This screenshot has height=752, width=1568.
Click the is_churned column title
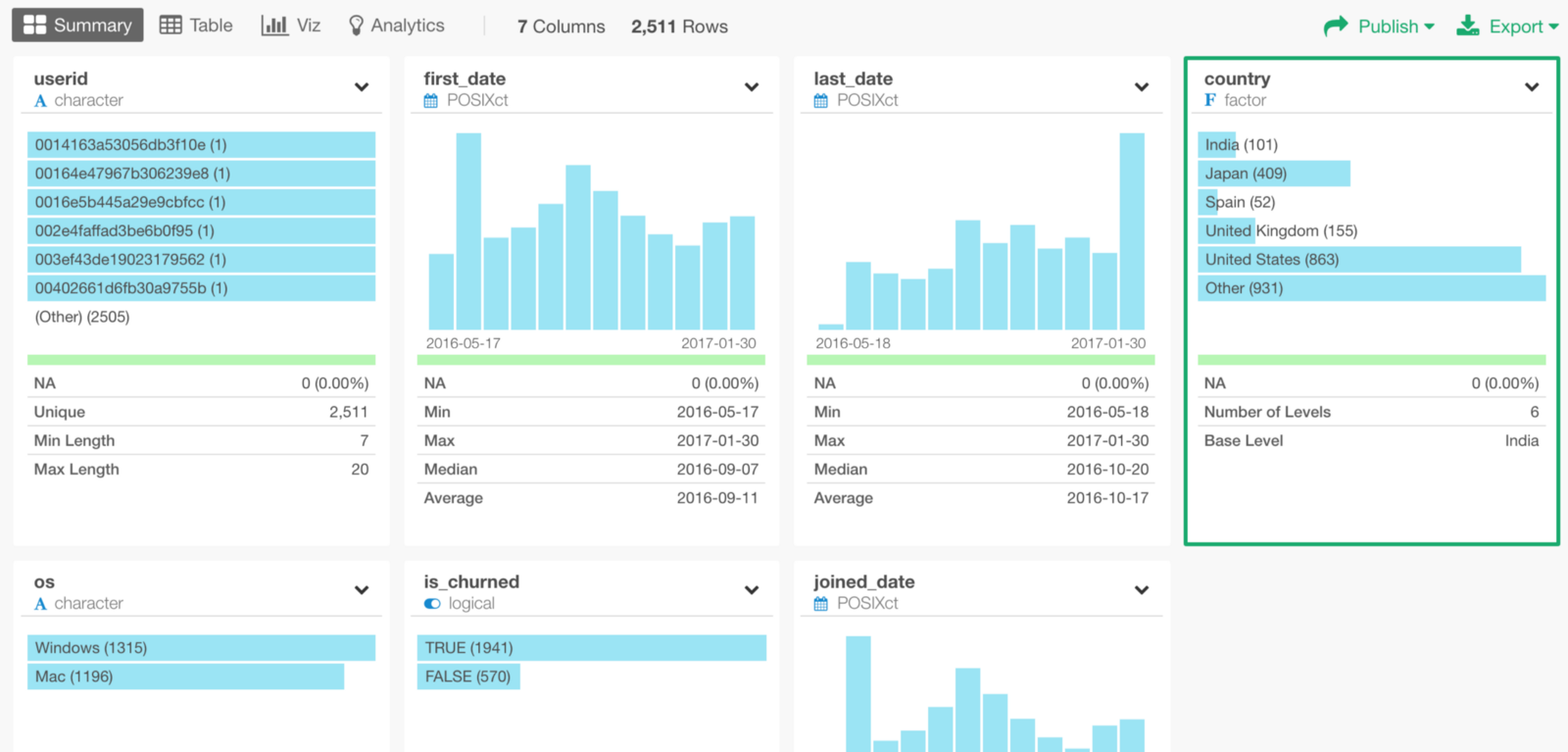[x=471, y=581]
